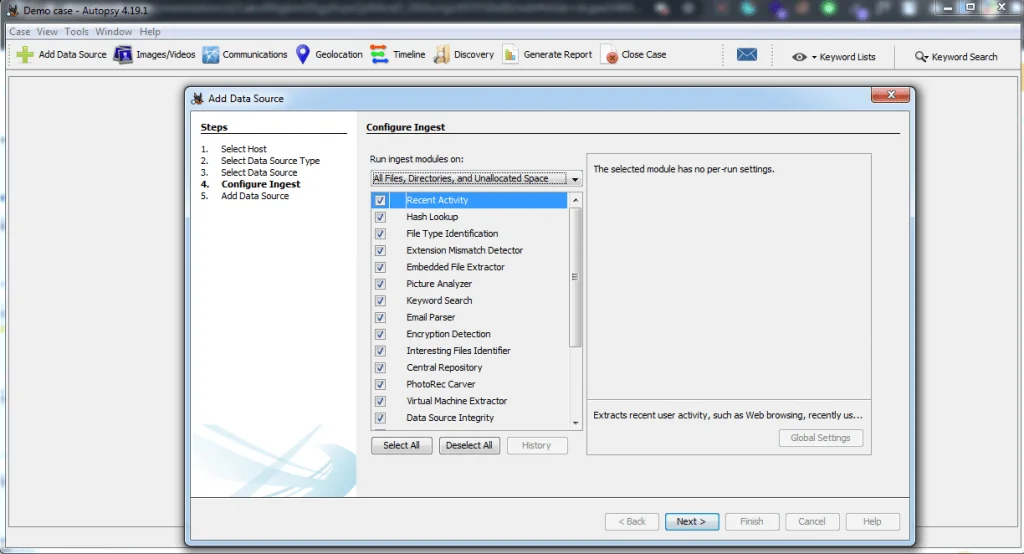Click the module list scroll-down arrow

(575, 423)
